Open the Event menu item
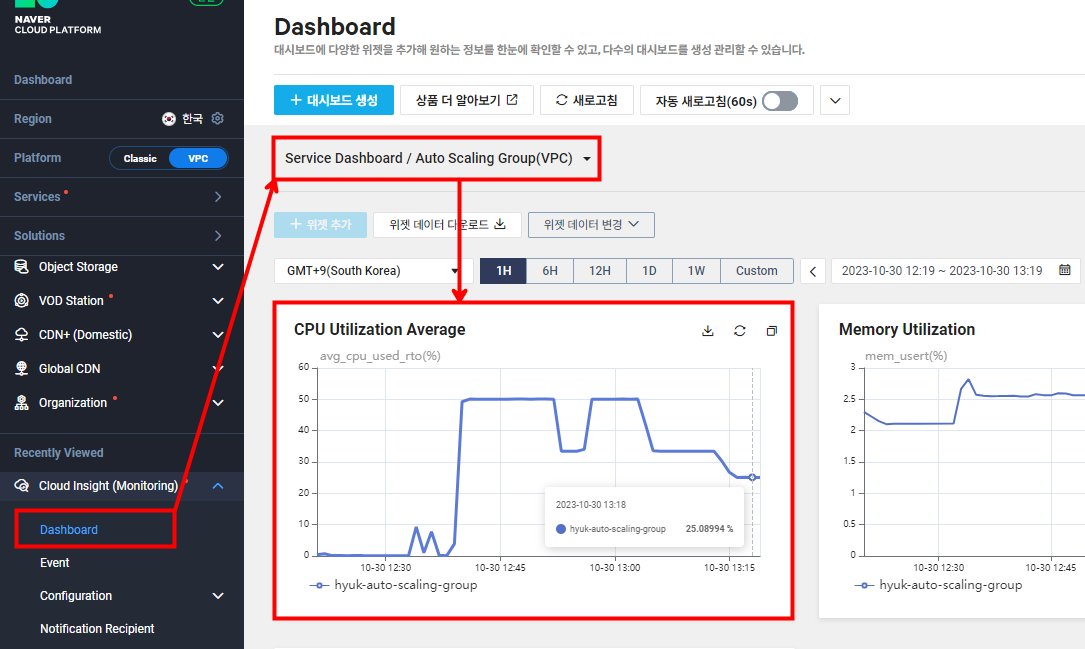 click(x=55, y=563)
